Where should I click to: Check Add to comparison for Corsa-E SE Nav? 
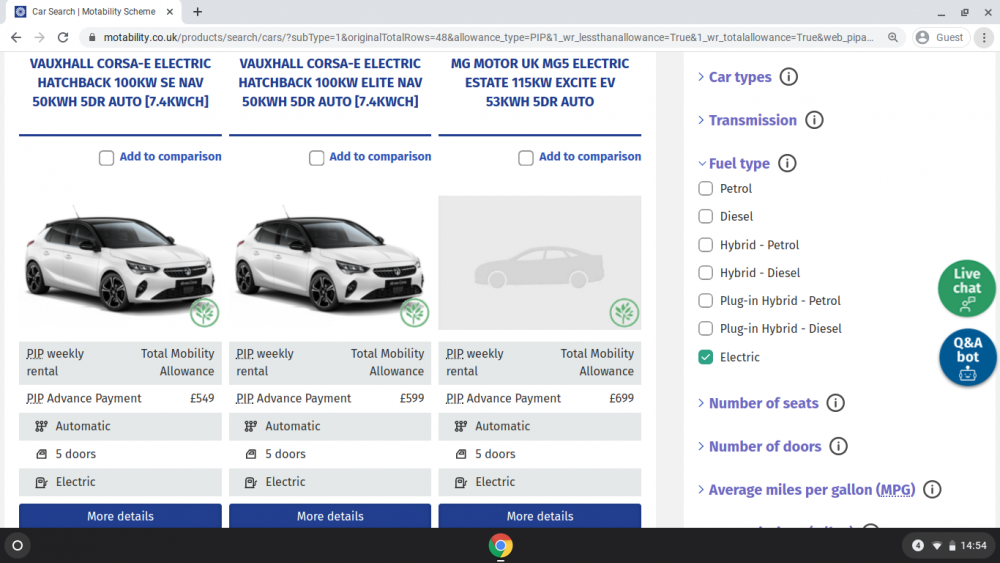pyautogui.click(x=107, y=157)
